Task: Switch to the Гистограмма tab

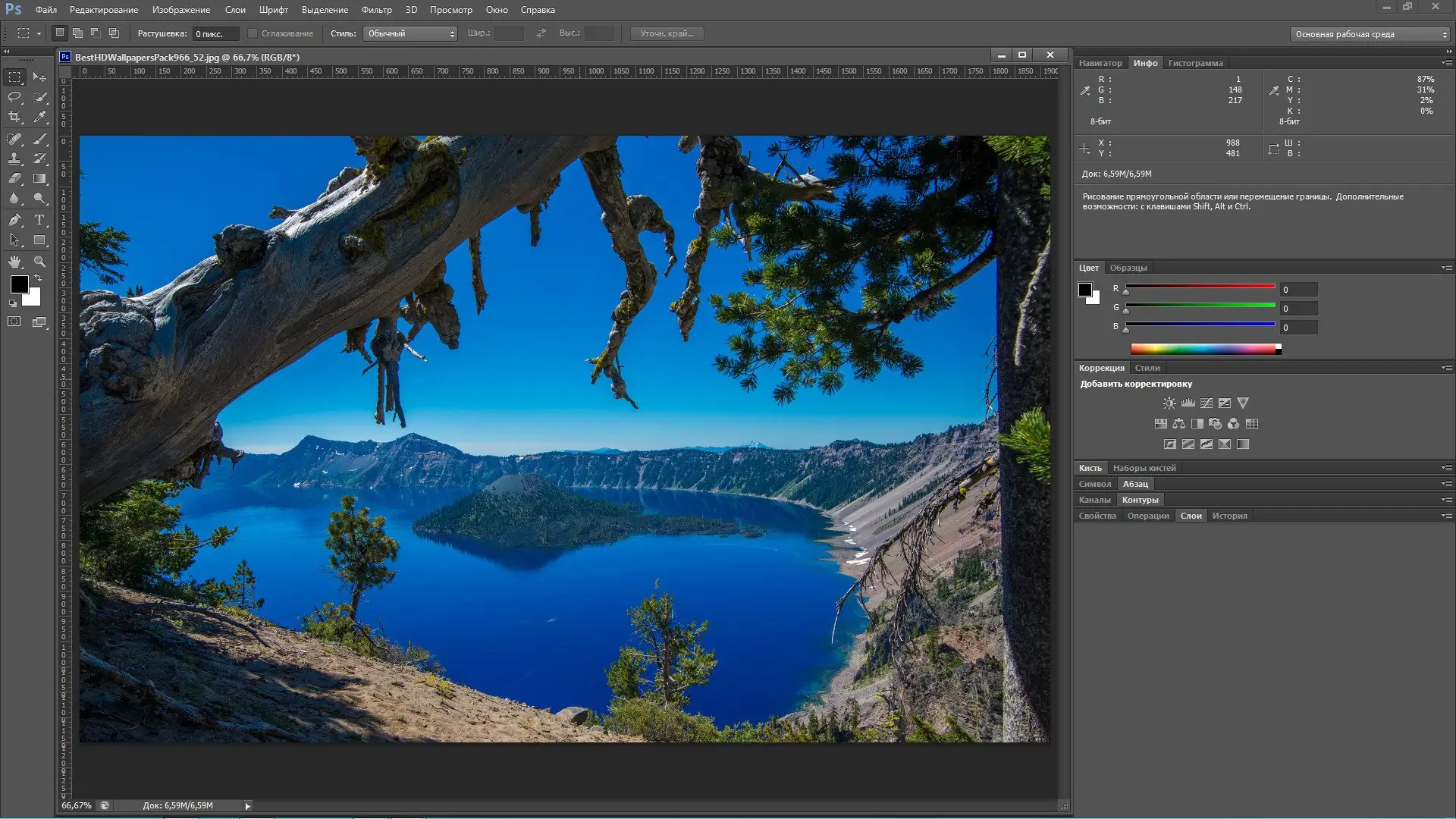Action: [1195, 63]
